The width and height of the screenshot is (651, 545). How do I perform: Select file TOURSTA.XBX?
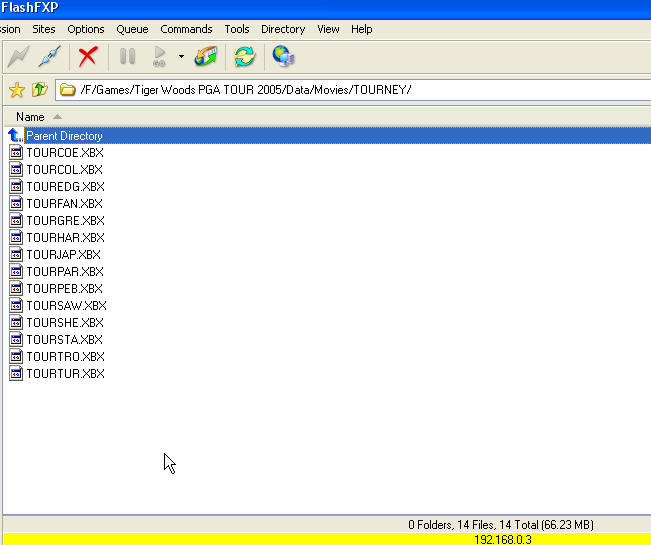point(64,340)
